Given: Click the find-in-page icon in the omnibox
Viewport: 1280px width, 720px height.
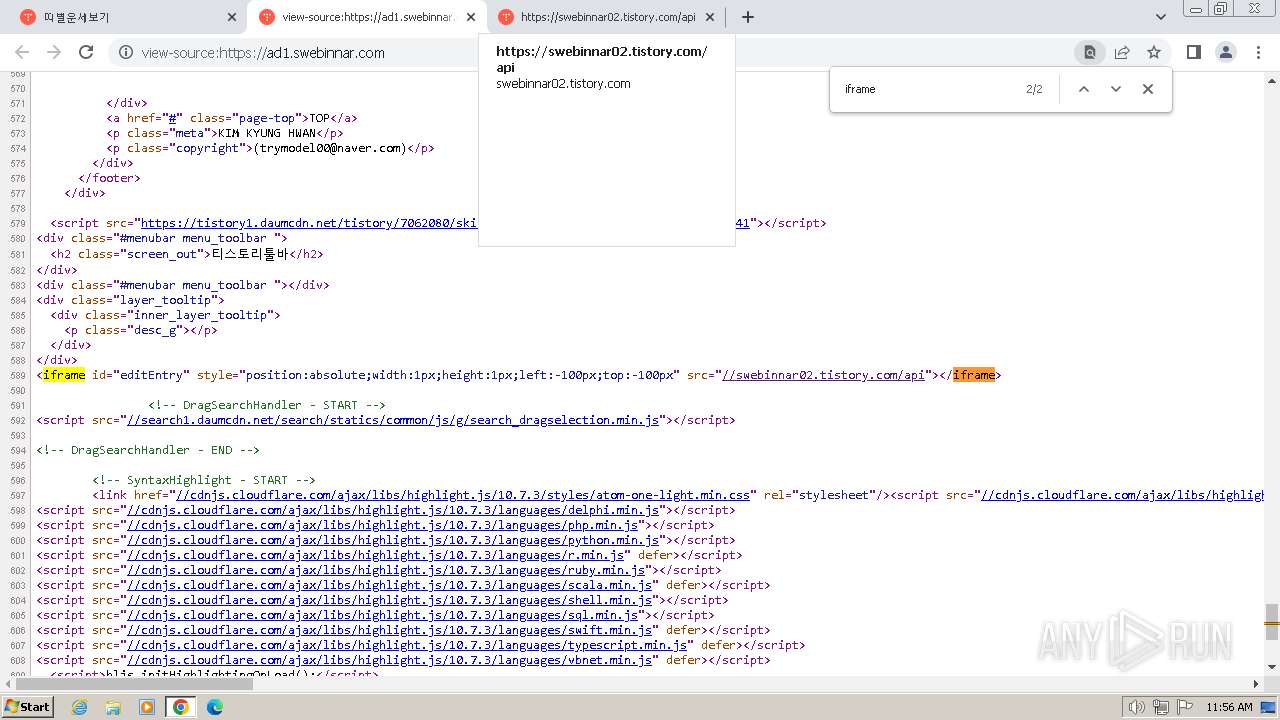Looking at the screenshot, I should coord(1090,53).
